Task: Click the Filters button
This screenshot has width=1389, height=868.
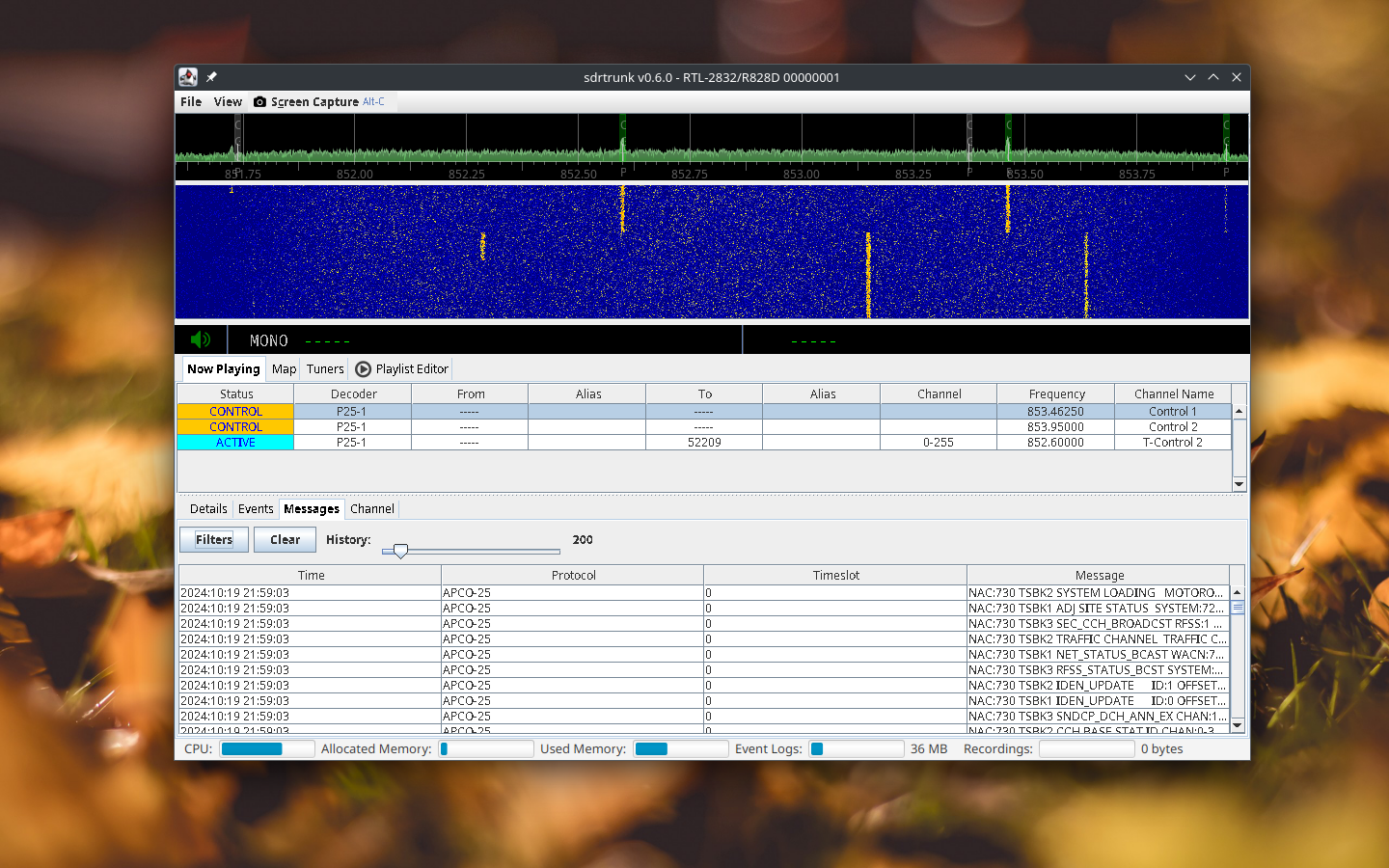Action: [214, 539]
